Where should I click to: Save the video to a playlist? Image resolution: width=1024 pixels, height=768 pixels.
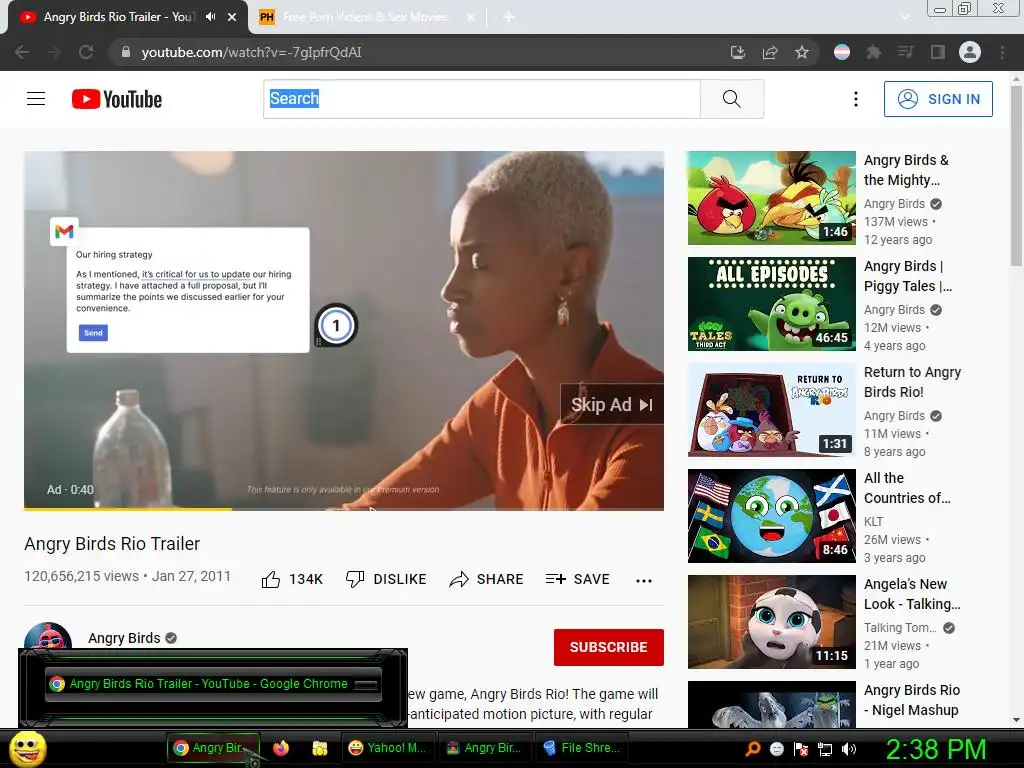coord(578,579)
